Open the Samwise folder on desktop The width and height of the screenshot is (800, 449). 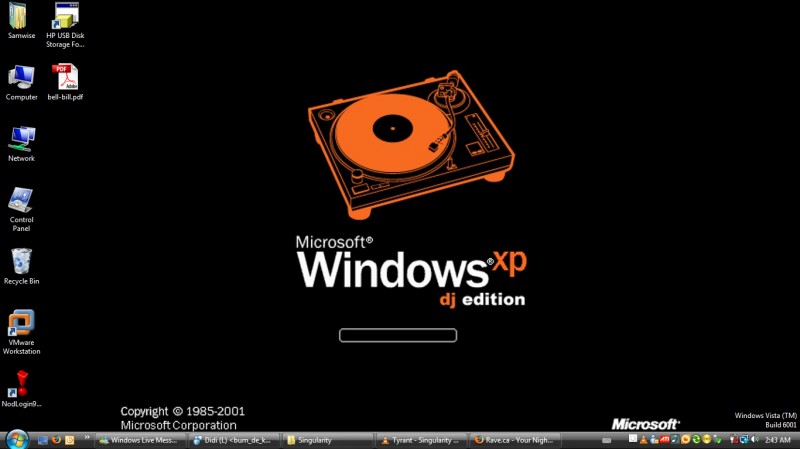pyautogui.click(x=21, y=21)
